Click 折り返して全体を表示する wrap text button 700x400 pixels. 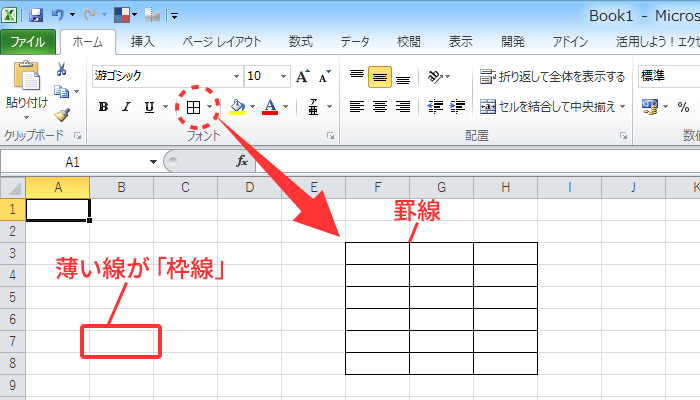[x=552, y=76]
